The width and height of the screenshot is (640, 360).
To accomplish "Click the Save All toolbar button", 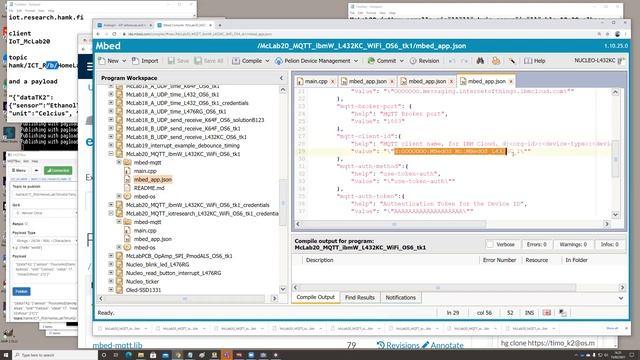I will [x=209, y=61].
